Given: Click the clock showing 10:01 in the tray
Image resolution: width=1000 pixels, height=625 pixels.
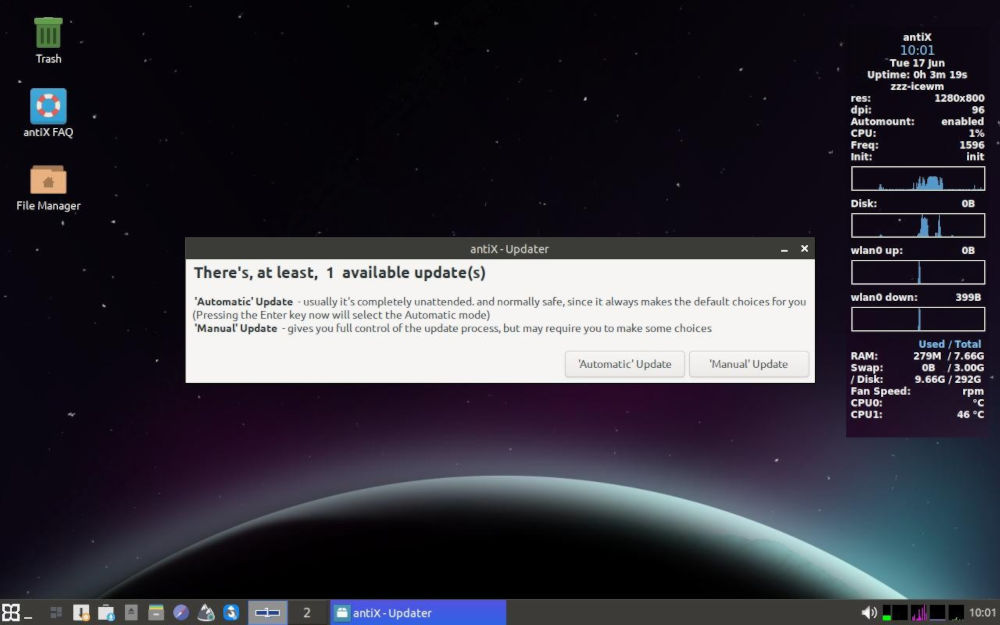Looking at the screenshot, I should point(981,612).
